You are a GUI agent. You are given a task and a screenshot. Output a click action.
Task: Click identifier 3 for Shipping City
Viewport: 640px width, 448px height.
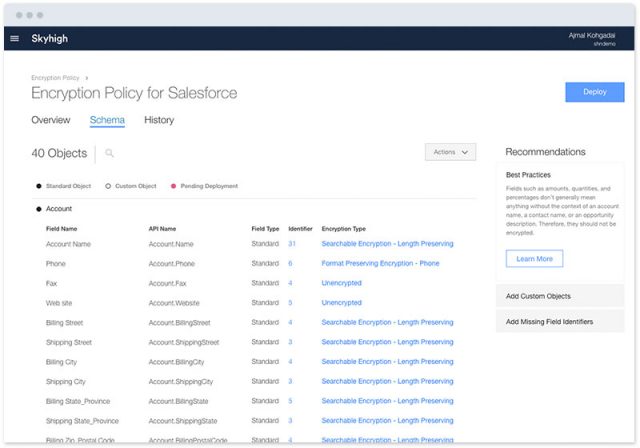[290, 381]
